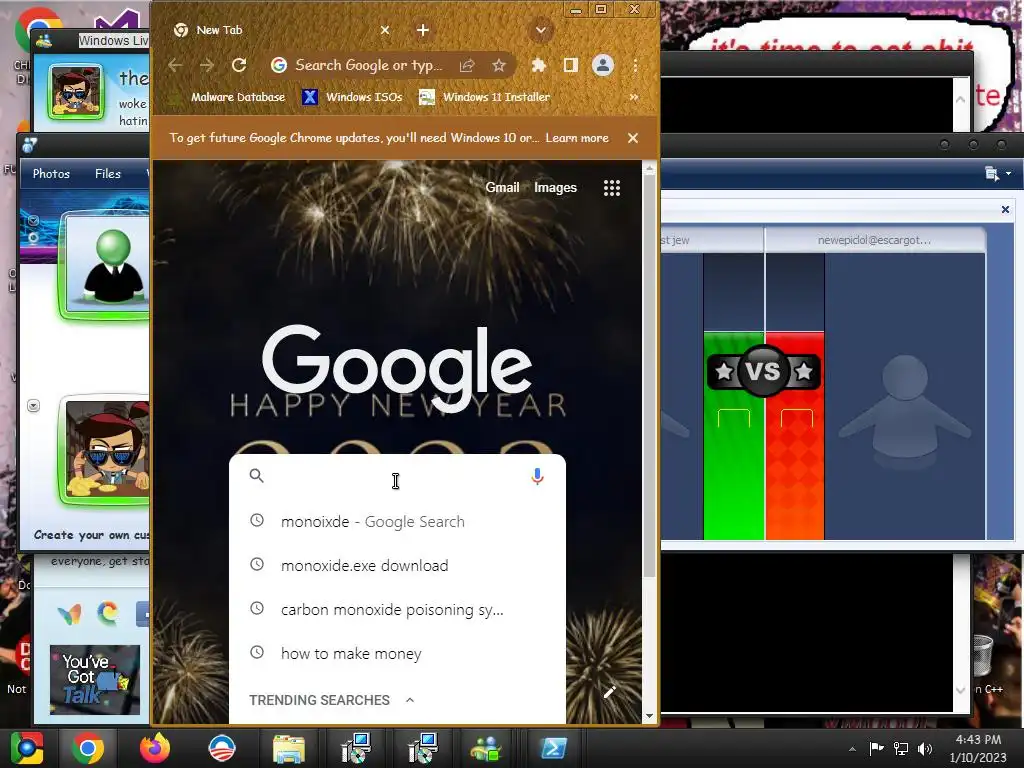The image size is (1024, 768).
Task: Click the network tray icon
Action: point(901,748)
